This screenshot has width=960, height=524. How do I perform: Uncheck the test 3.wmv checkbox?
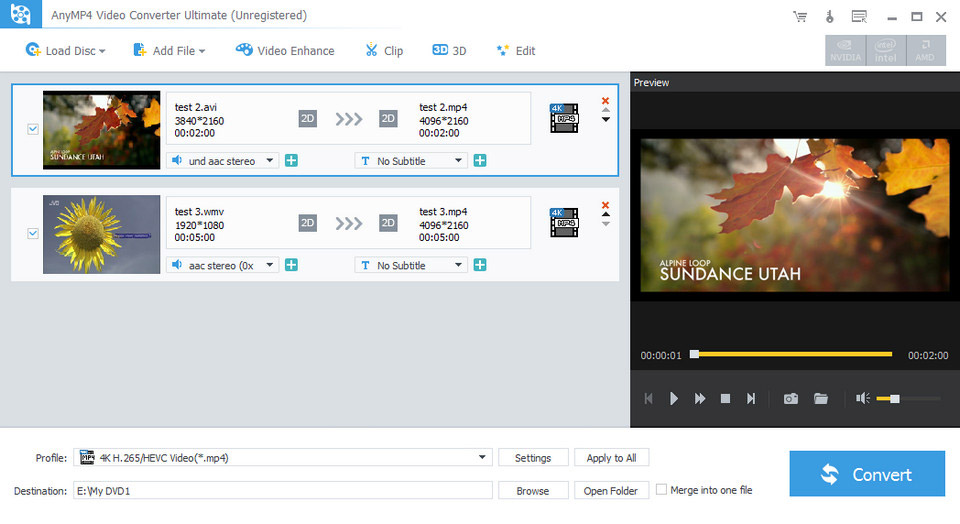click(x=33, y=233)
